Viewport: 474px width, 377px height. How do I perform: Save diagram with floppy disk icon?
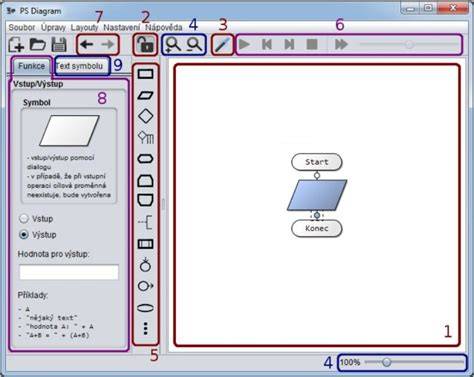tap(59, 45)
